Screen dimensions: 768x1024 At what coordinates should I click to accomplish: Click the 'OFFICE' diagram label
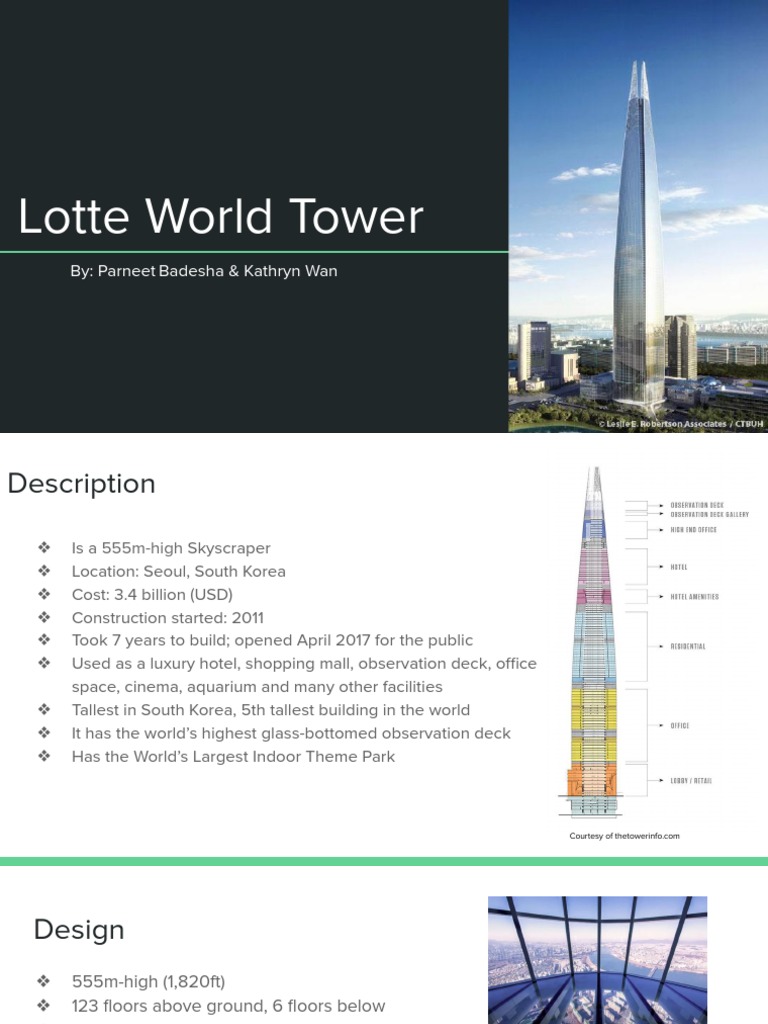679,726
